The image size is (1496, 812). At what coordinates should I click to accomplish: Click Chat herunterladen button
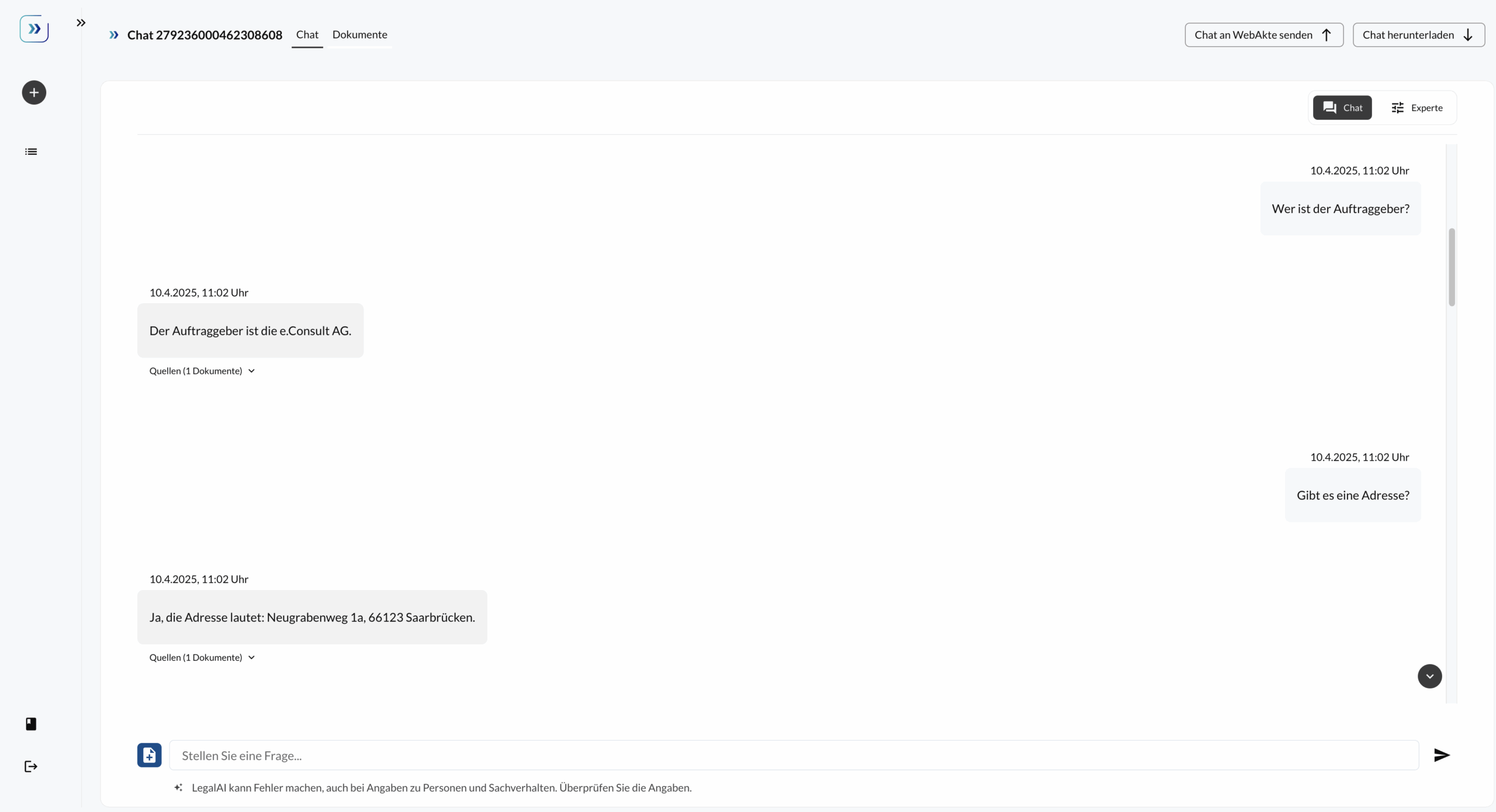[1419, 35]
